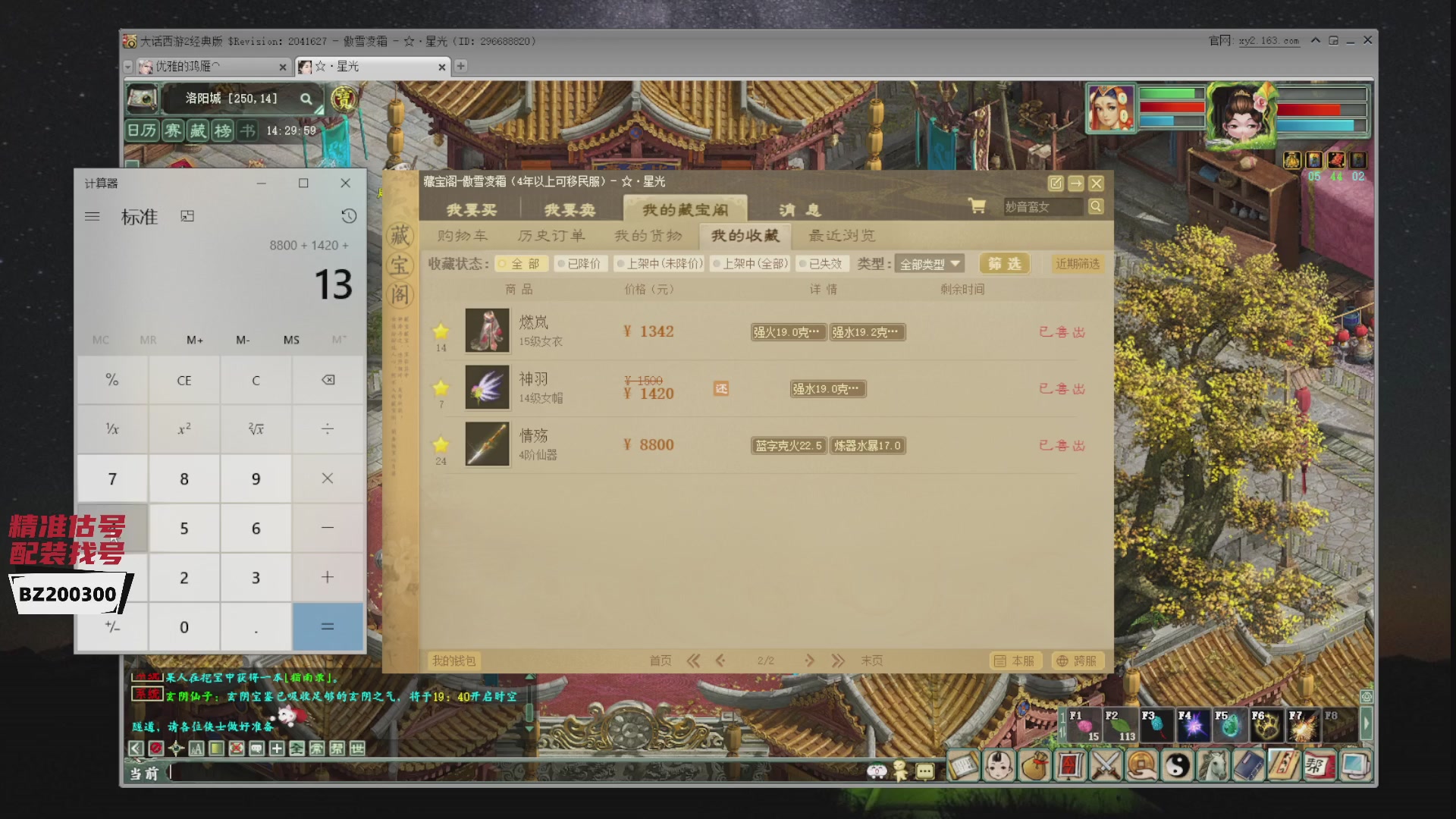Click the 情殇 weapon thumbnail
Image resolution: width=1456 pixels, height=819 pixels.
tap(487, 444)
